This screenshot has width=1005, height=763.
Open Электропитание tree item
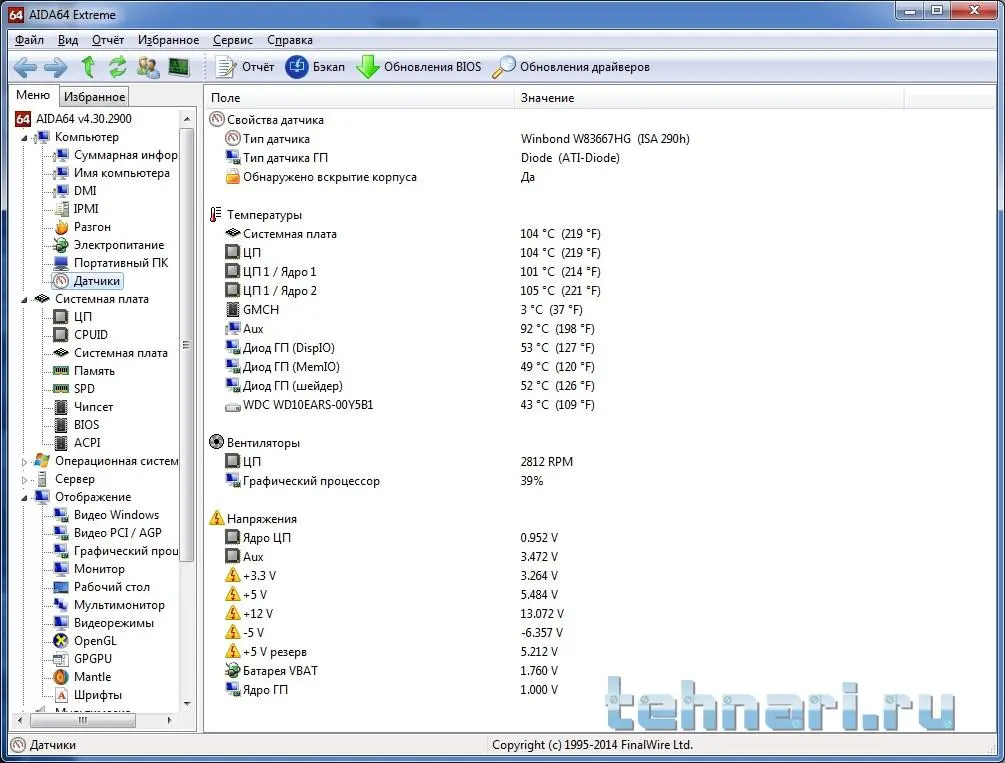109,245
